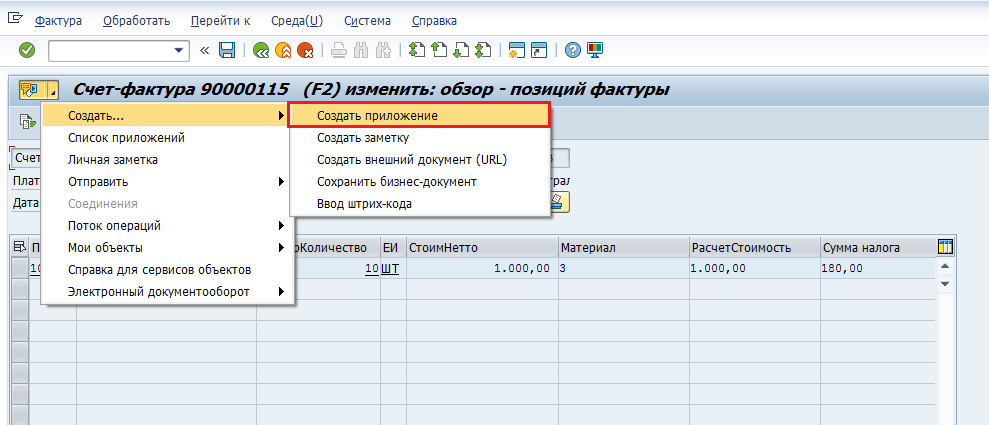Click the orange Exit icon
Screen dimensions: 989x425
(x=283, y=50)
